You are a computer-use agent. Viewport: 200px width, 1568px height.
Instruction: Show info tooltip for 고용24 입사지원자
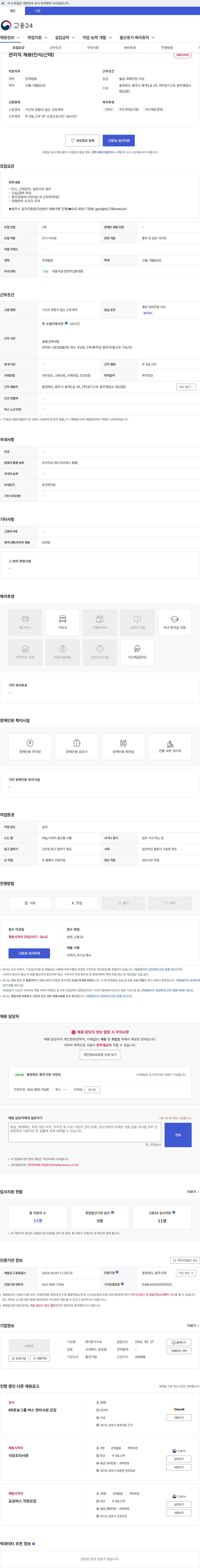point(174,1213)
